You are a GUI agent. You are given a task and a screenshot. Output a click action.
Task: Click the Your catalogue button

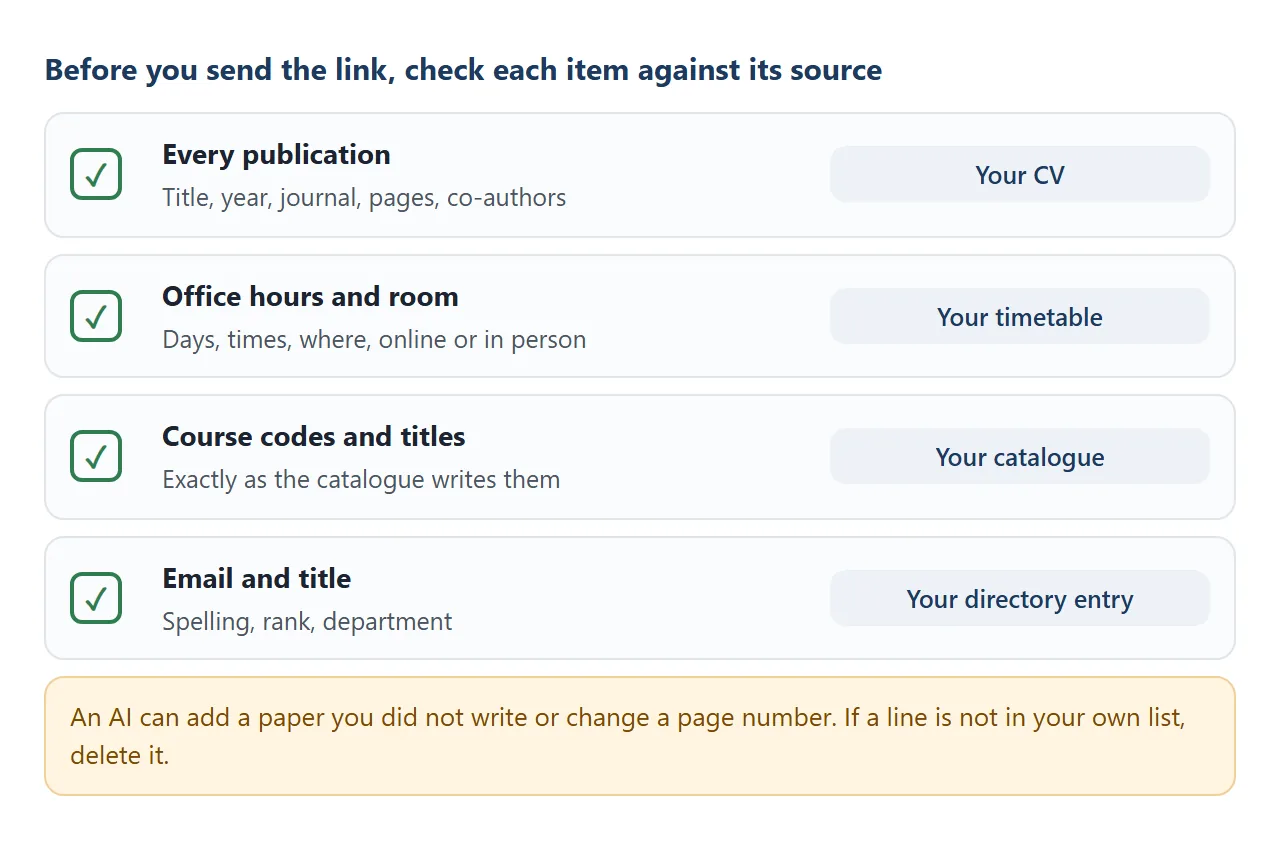click(x=1020, y=456)
